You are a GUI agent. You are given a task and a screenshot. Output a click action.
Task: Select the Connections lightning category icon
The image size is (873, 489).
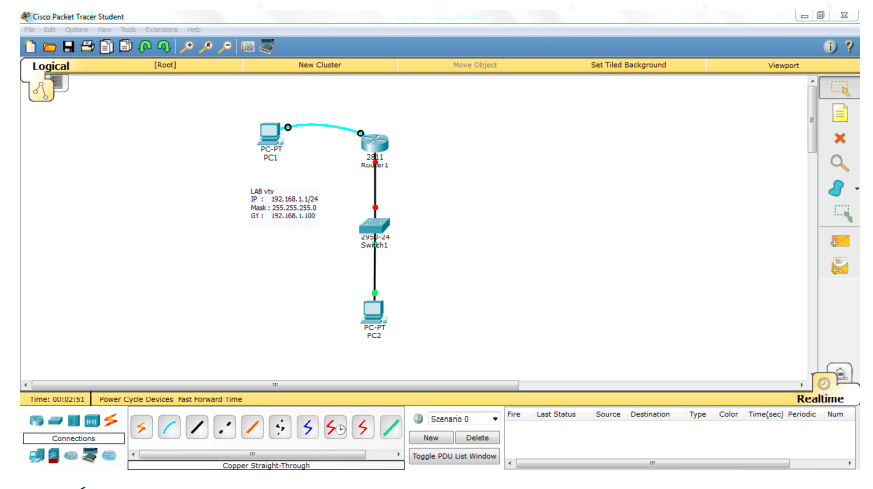111,420
